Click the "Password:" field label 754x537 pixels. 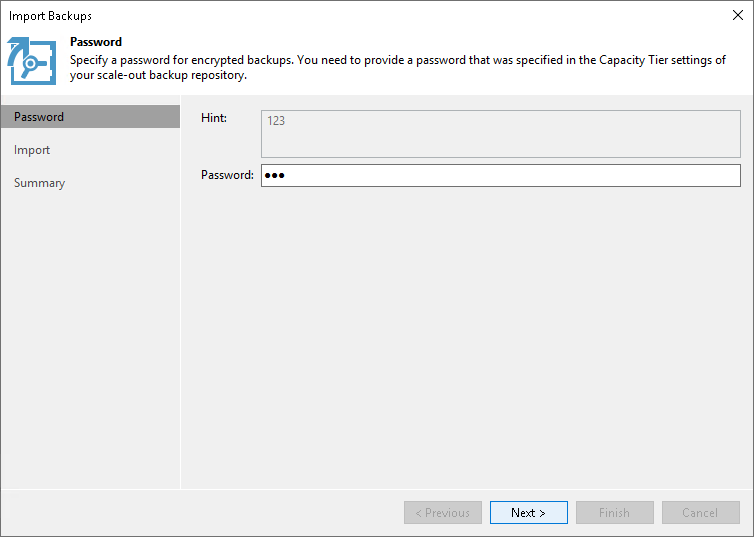coord(227,175)
